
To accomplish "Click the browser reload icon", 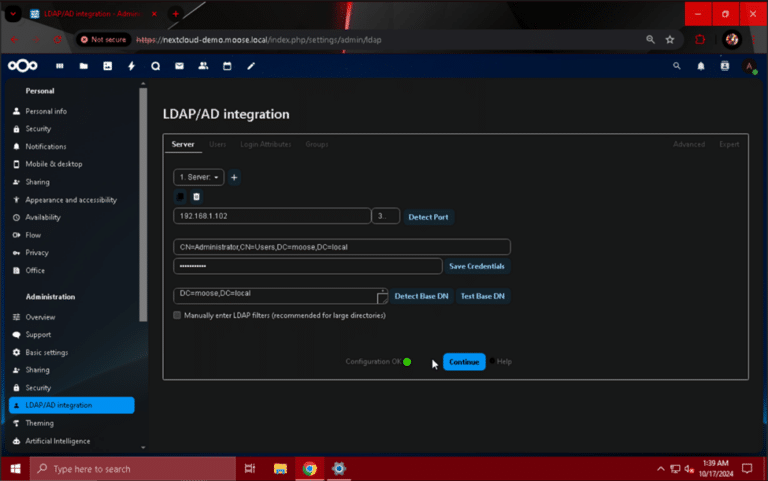I will pyautogui.click(x=57, y=40).
